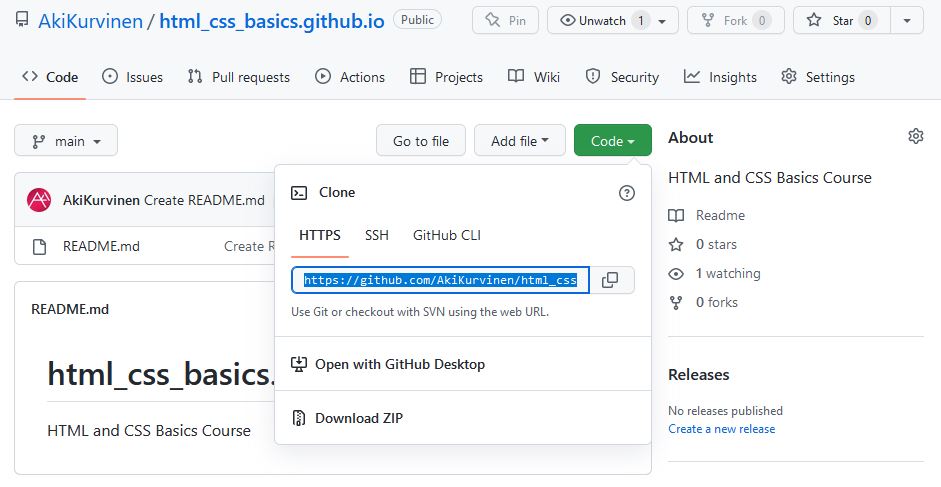Click the star icon beside 0 stars
941x487 pixels.
676,244
